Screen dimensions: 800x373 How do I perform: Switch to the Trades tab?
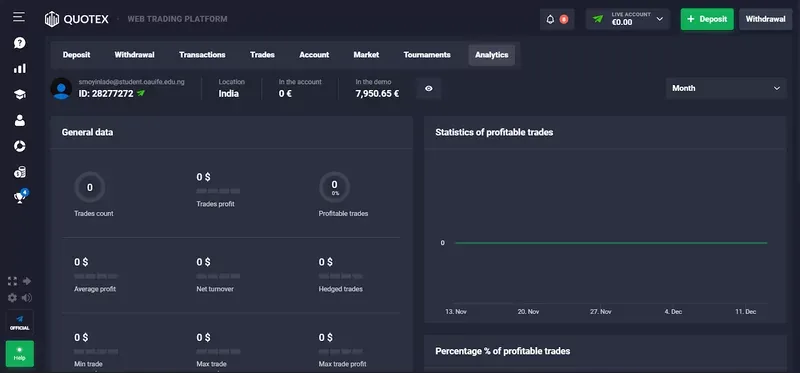[x=262, y=55]
